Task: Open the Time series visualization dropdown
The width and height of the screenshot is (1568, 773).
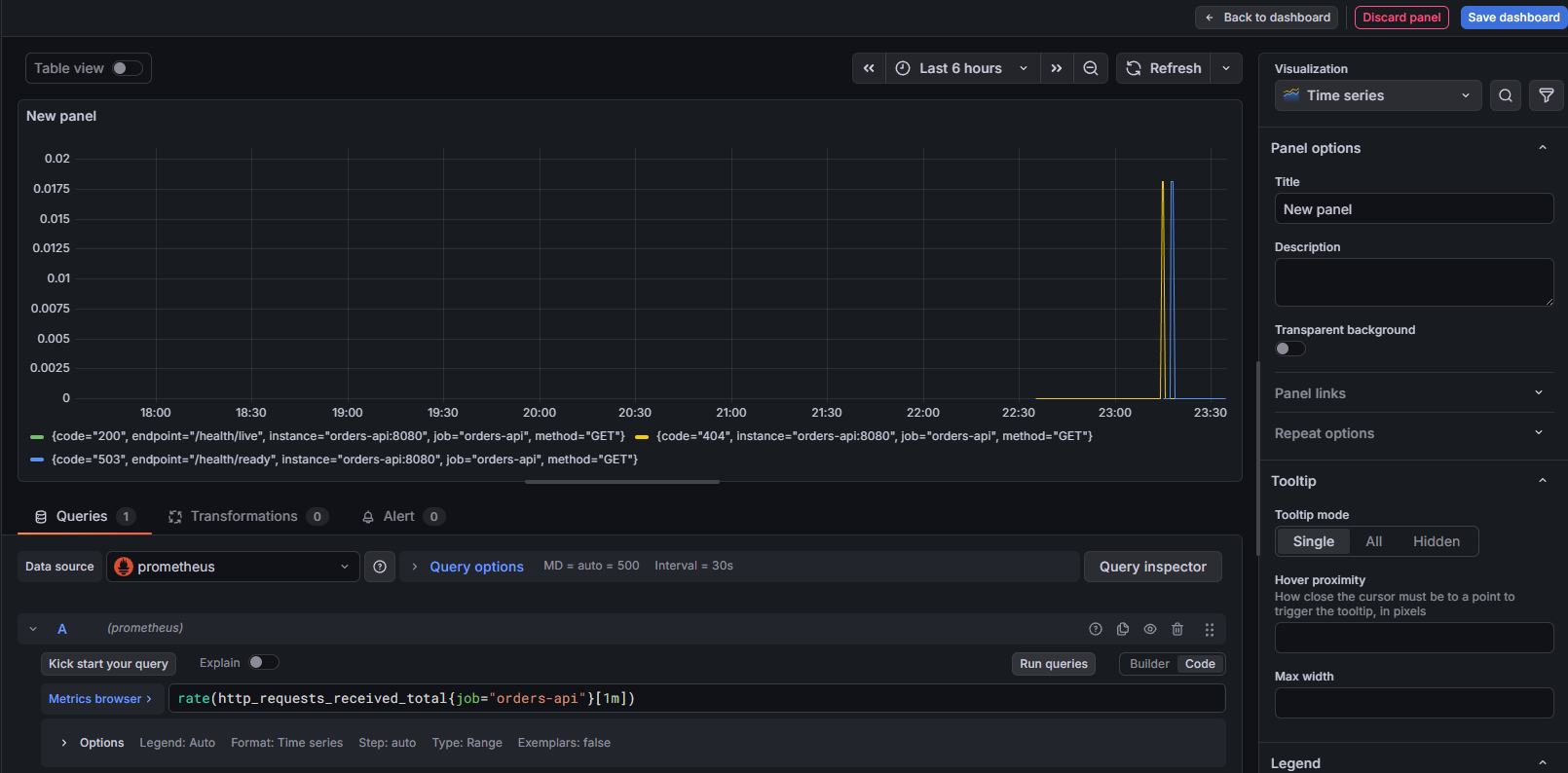Action: tap(1377, 95)
